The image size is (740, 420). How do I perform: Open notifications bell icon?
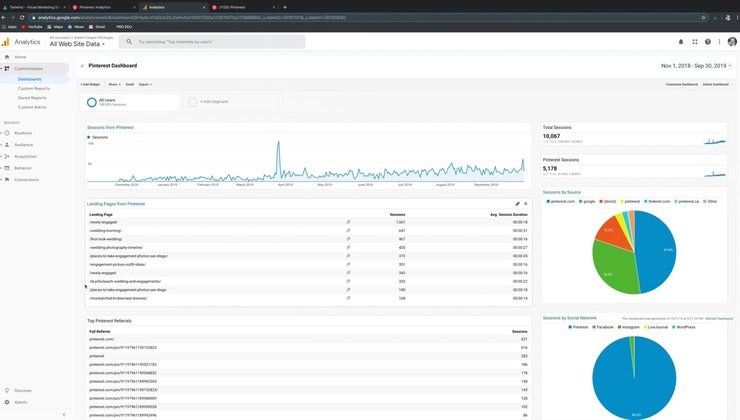681,42
